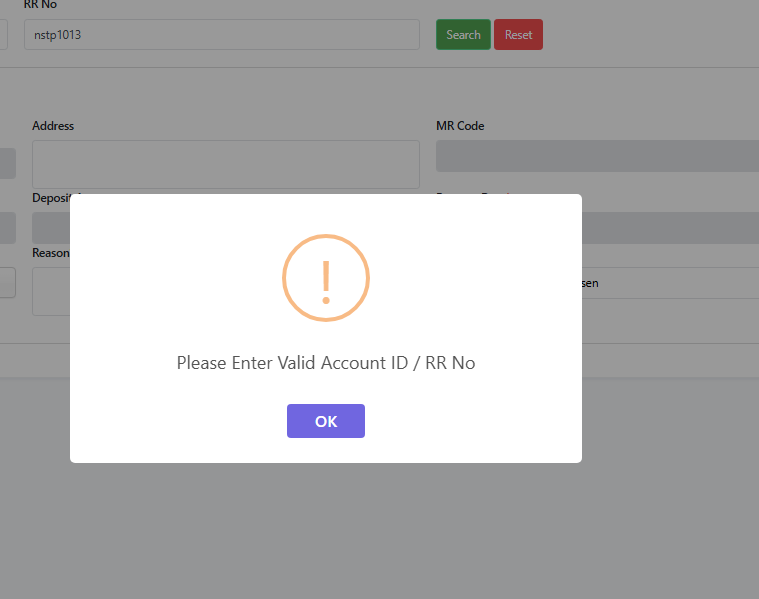Click the partially hidden Deposit label
Image resolution: width=759 pixels, height=599 pixels.
(x=51, y=197)
